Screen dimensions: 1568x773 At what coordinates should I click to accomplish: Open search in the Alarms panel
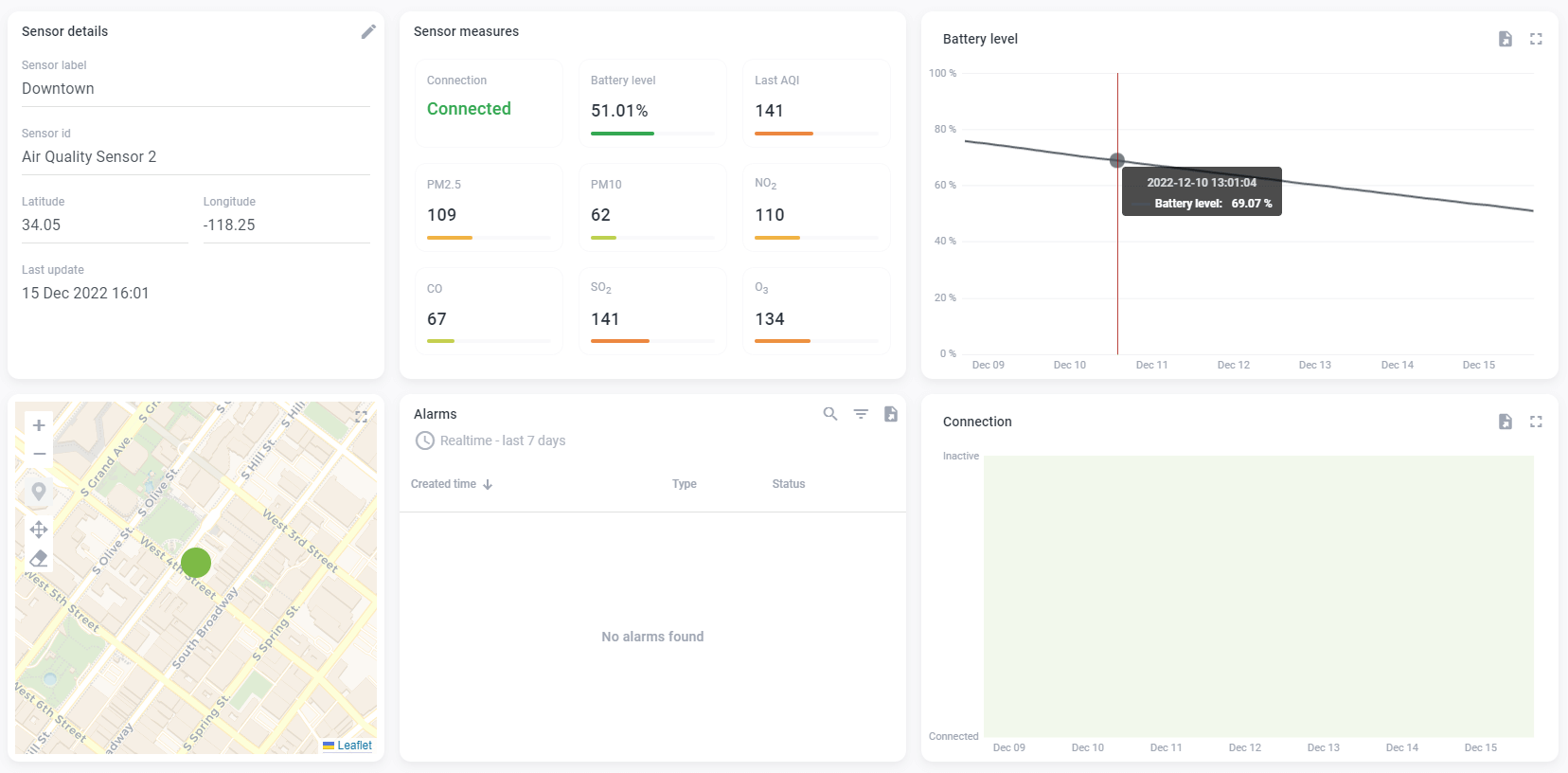[830, 414]
